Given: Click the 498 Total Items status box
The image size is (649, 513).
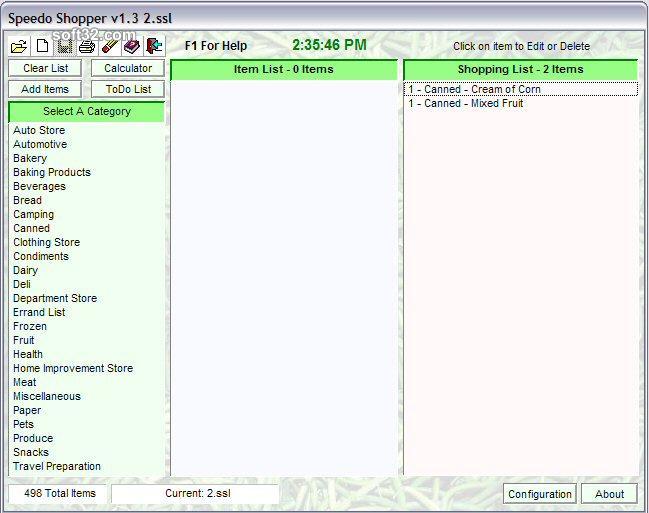Looking at the screenshot, I should [58, 494].
